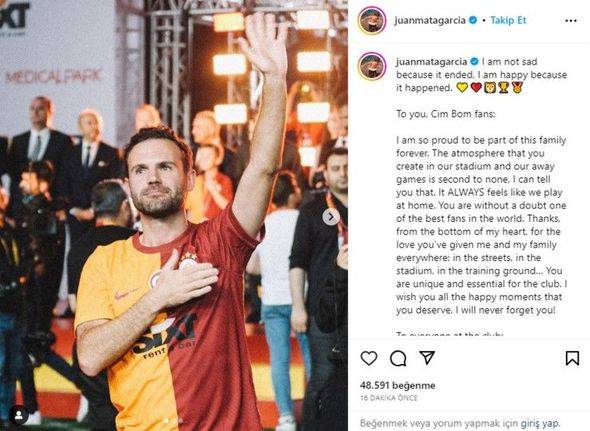Screen dimensions: 590x431
Task: Click the header verified badge
Action: click(473, 20)
